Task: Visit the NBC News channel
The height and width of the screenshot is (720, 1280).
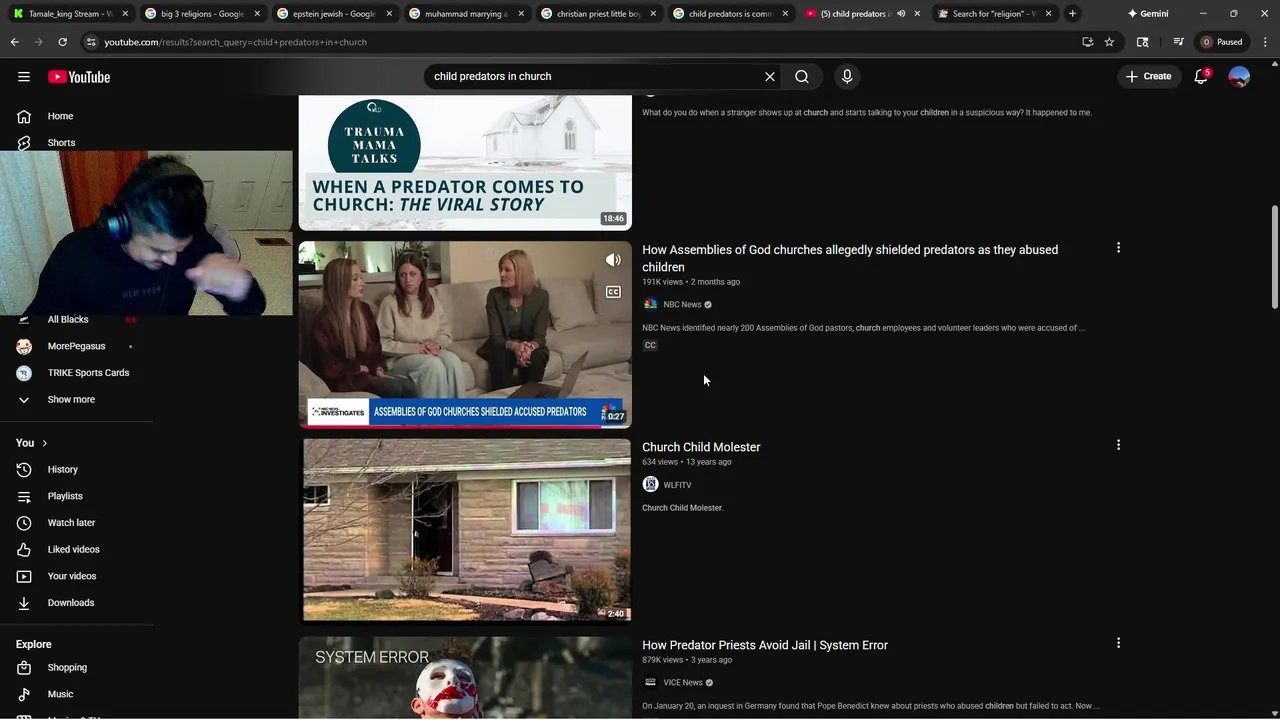Action: click(682, 304)
